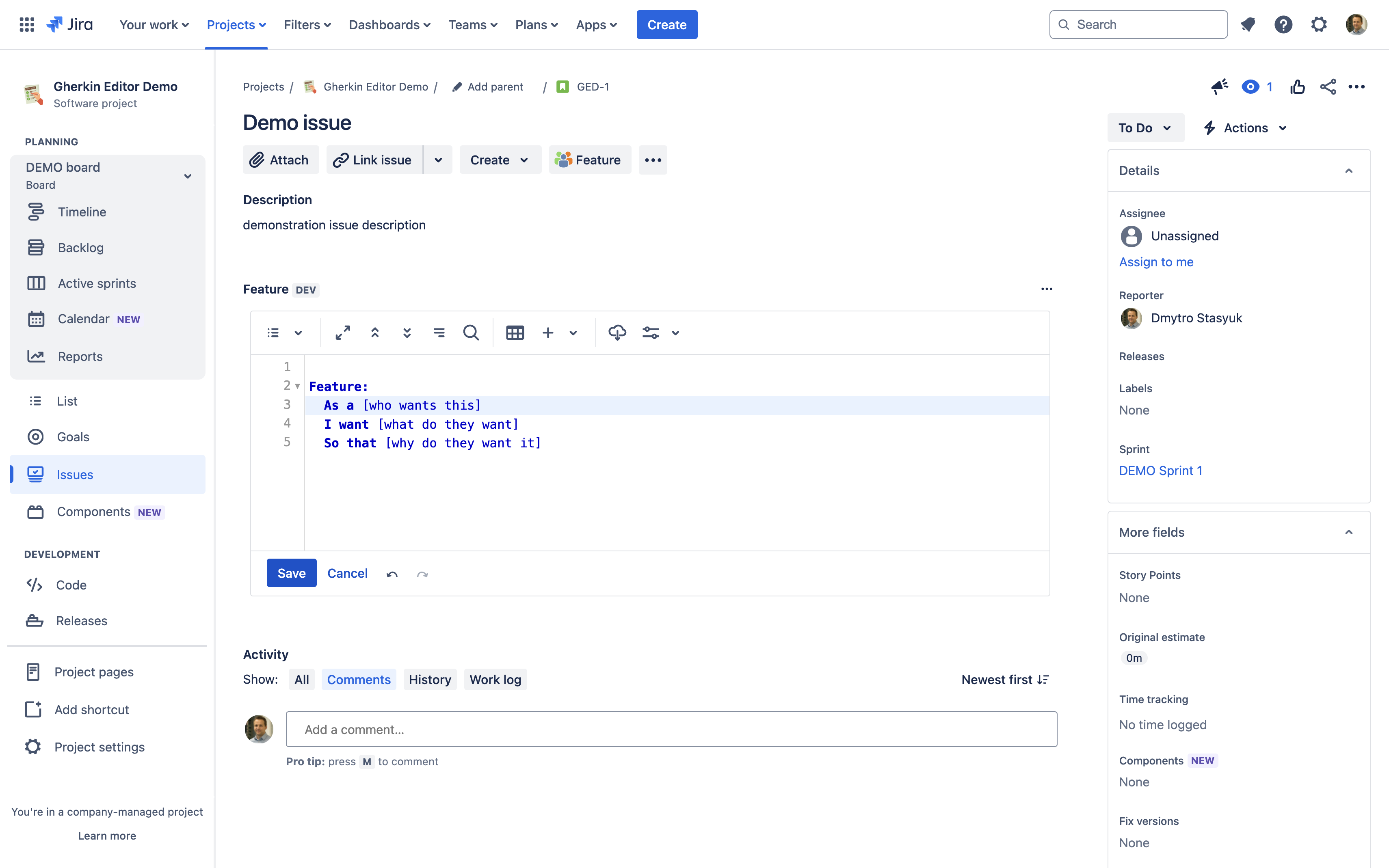Open the Plans menu
The height and width of the screenshot is (868, 1389).
[x=536, y=25]
